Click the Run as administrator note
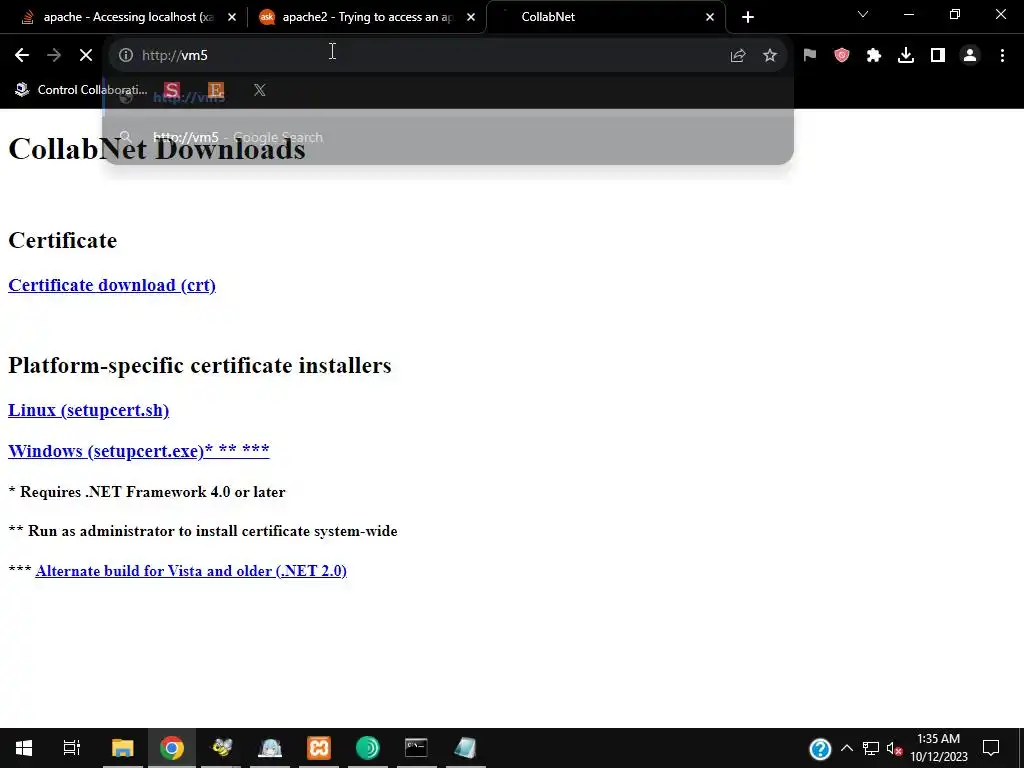The width and height of the screenshot is (1024, 768). 203,531
